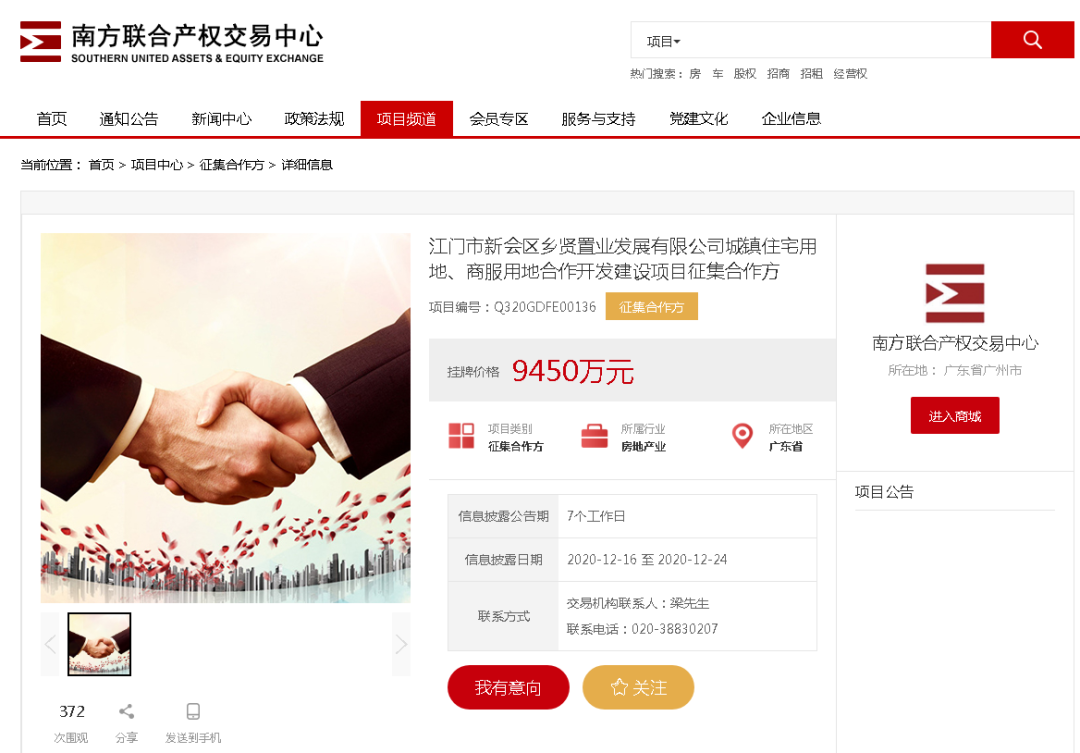
Task: Click the site logo at top left
Action: point(172,42)
